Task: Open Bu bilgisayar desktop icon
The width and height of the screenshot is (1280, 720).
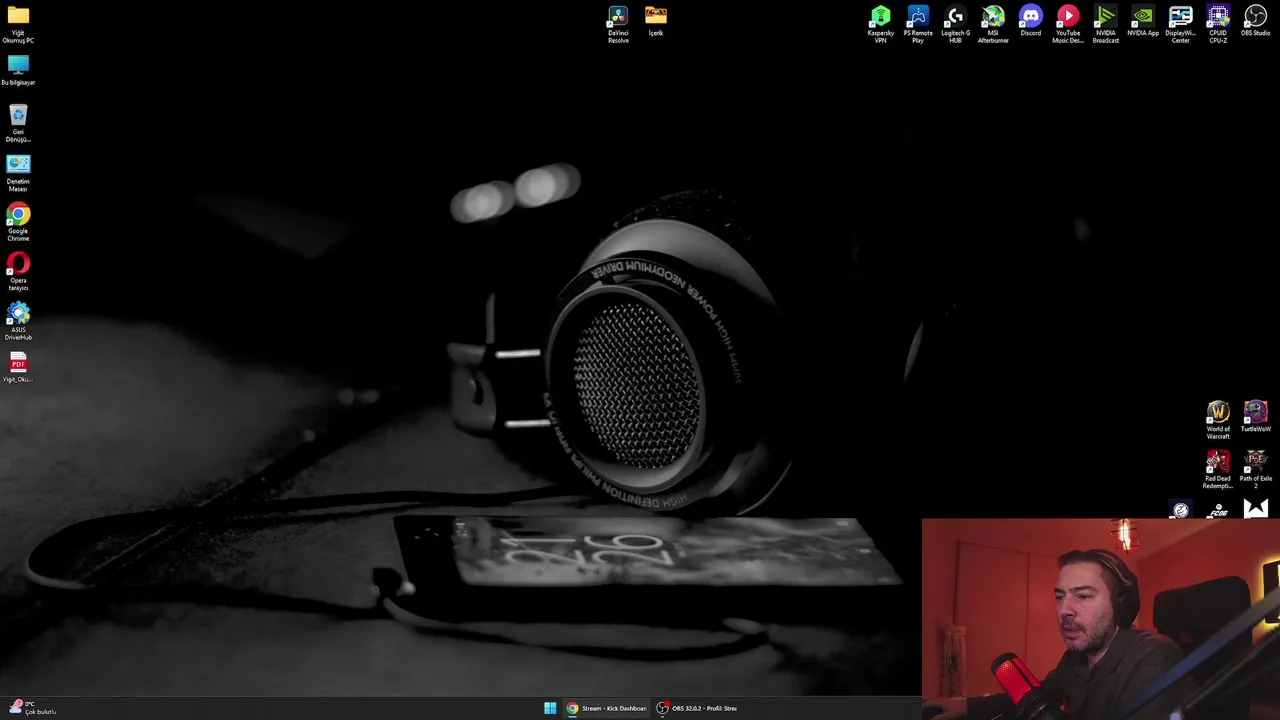Action: [18, 70]
